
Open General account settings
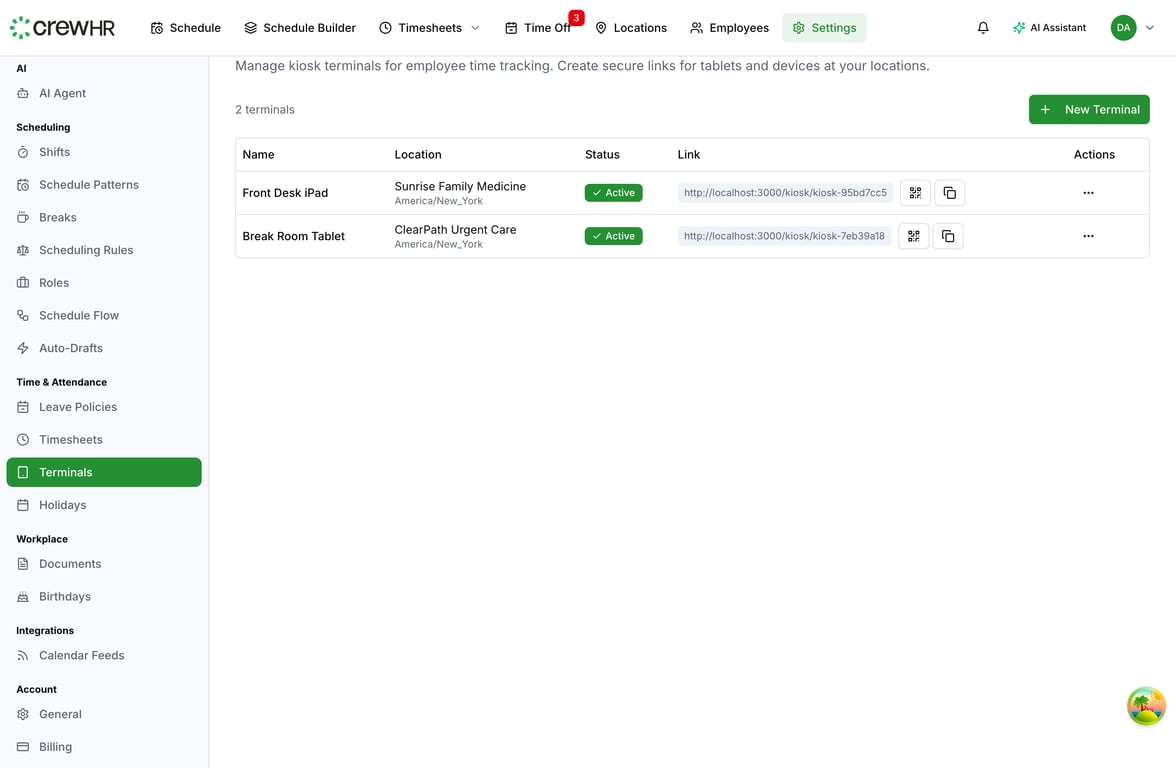coord(104,714)
